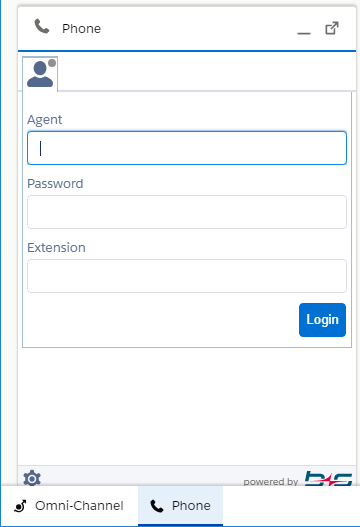Click the b+s logo at bottom right

pyautogui.click(x=328, y=478)
